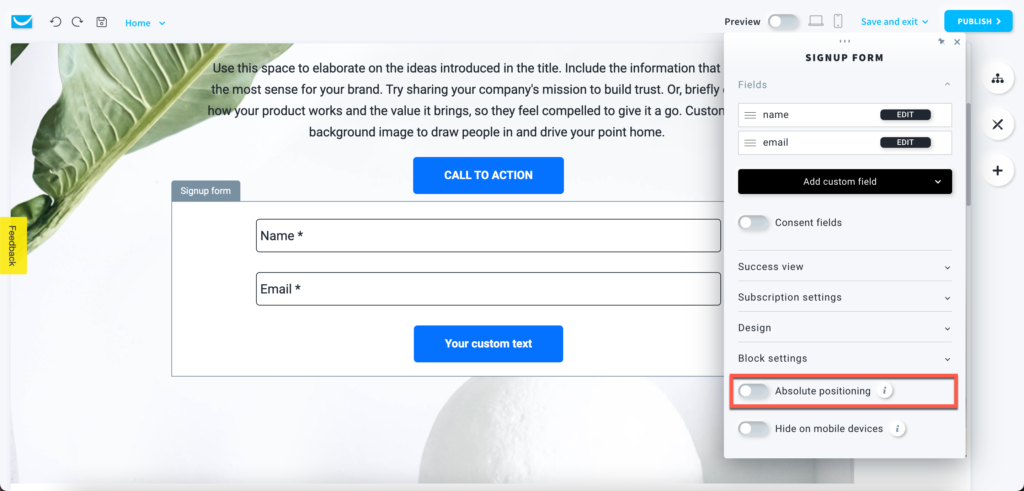Turn on Absolute positioning

[x=754, y=391]
